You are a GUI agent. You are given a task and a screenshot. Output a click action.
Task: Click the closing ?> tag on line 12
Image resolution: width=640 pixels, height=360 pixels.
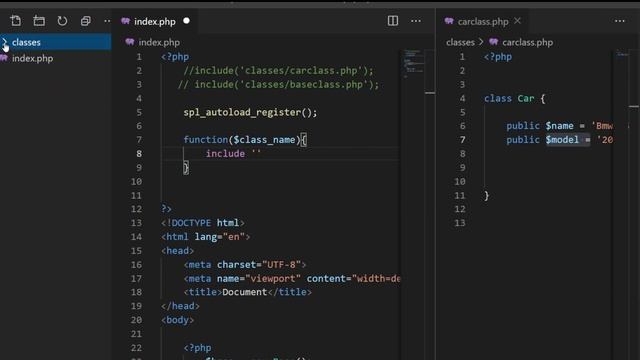coord(167,209)
